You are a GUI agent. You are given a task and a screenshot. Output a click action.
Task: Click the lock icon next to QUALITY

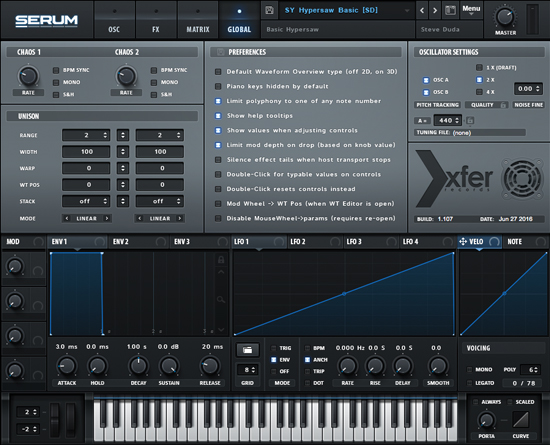point(503,105)
